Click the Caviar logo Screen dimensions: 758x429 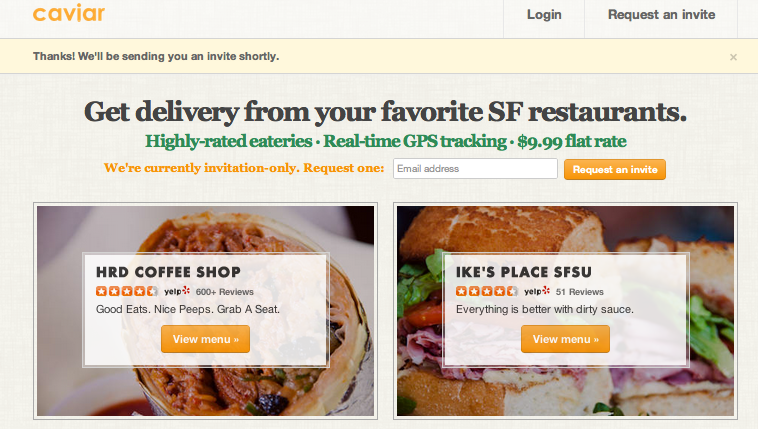[69, 14]
